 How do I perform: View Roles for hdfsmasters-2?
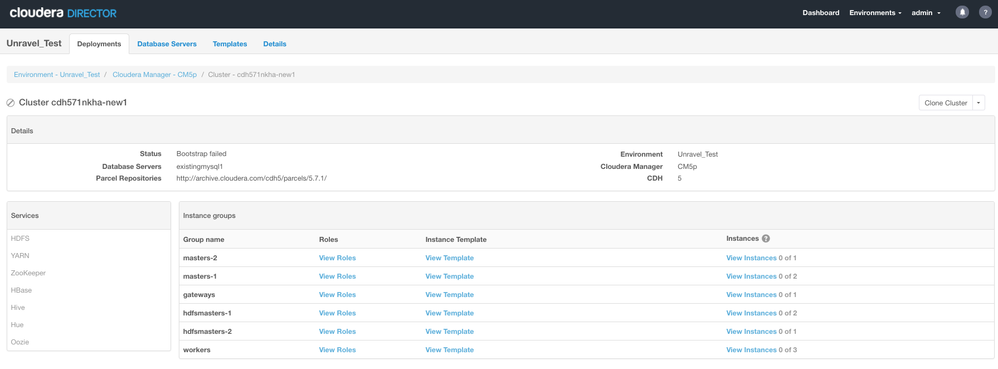coord(337,332)
